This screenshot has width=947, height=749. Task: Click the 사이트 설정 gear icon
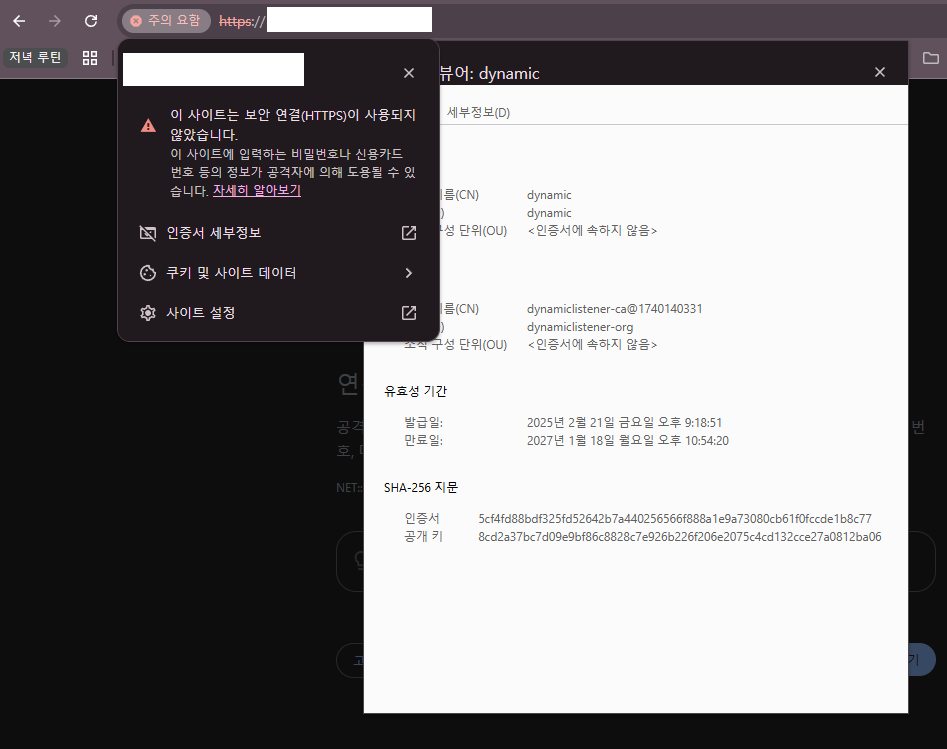tap(147, 312)
